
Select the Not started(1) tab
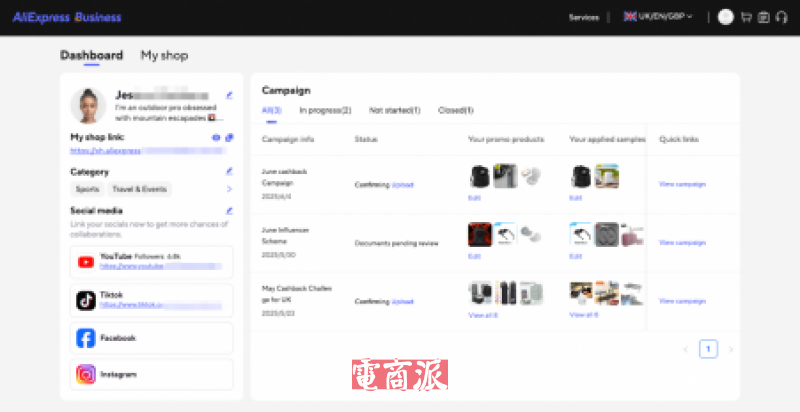(x=394, y=110)
